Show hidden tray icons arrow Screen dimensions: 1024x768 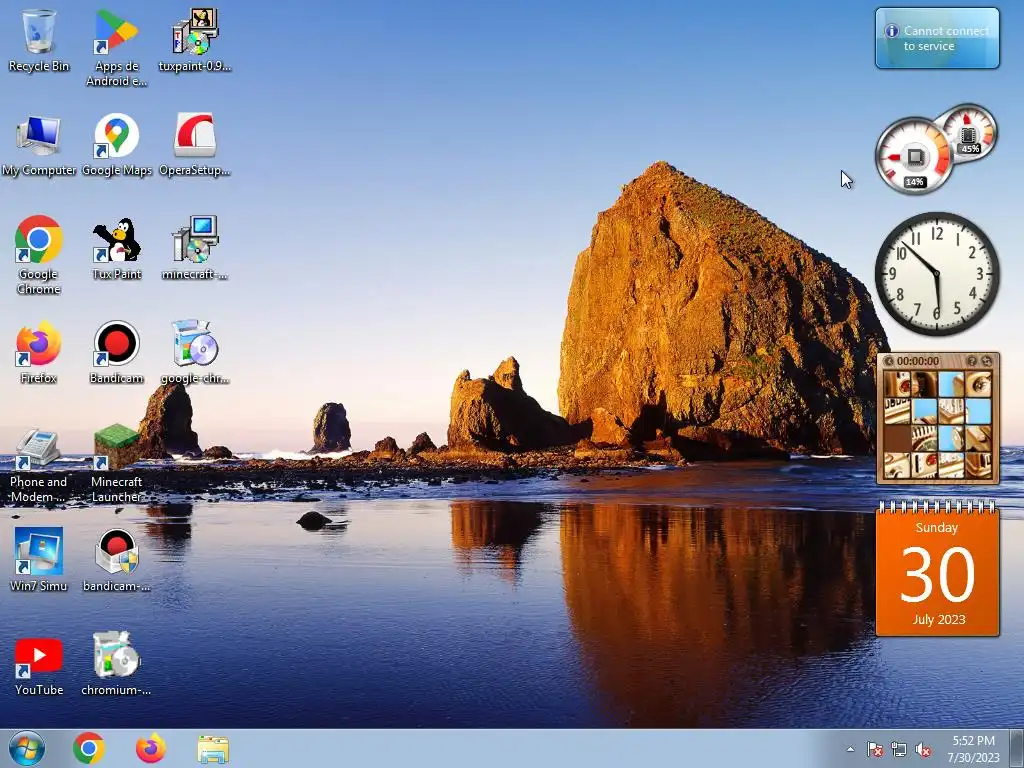[x=850, y=749]
